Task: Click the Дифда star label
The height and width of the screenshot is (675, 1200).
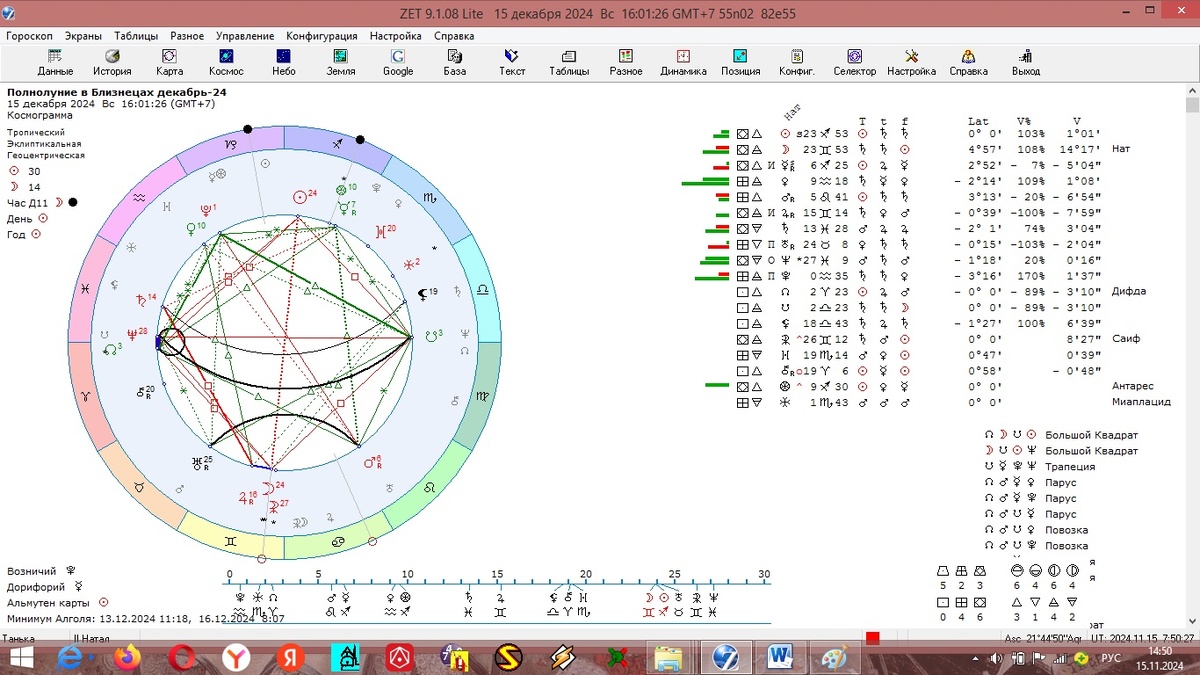Action: pyautogui.click(x=1127, y=291)
